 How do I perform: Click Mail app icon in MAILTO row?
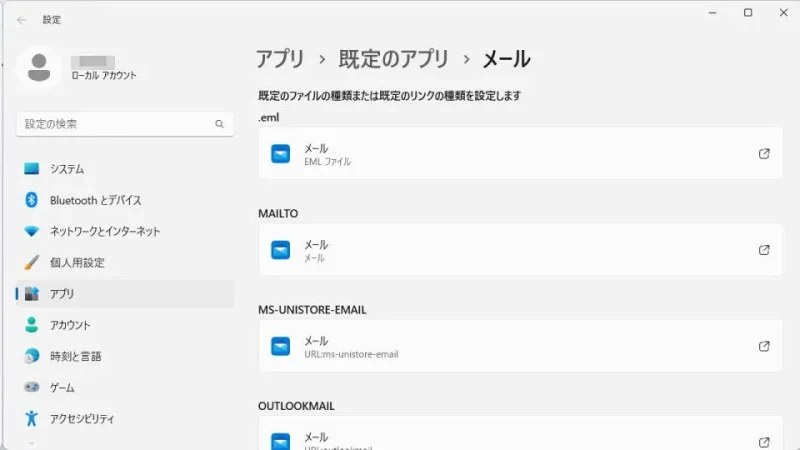tap(281, 250)
